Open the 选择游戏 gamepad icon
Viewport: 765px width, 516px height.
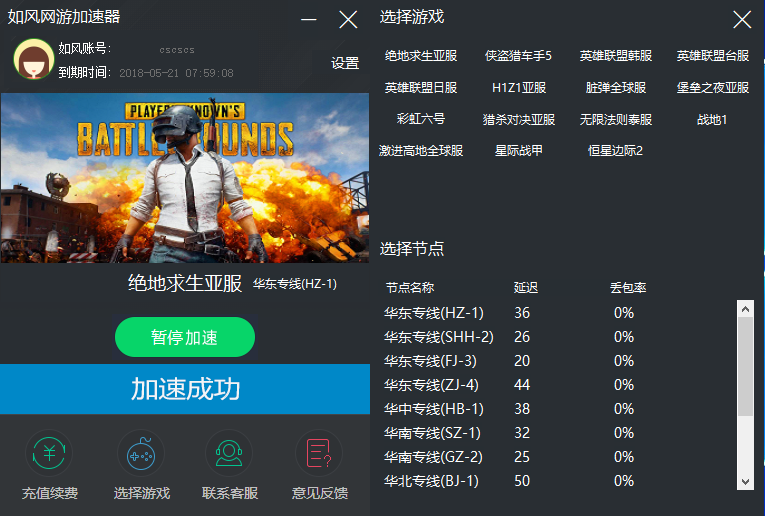[141, 454]
